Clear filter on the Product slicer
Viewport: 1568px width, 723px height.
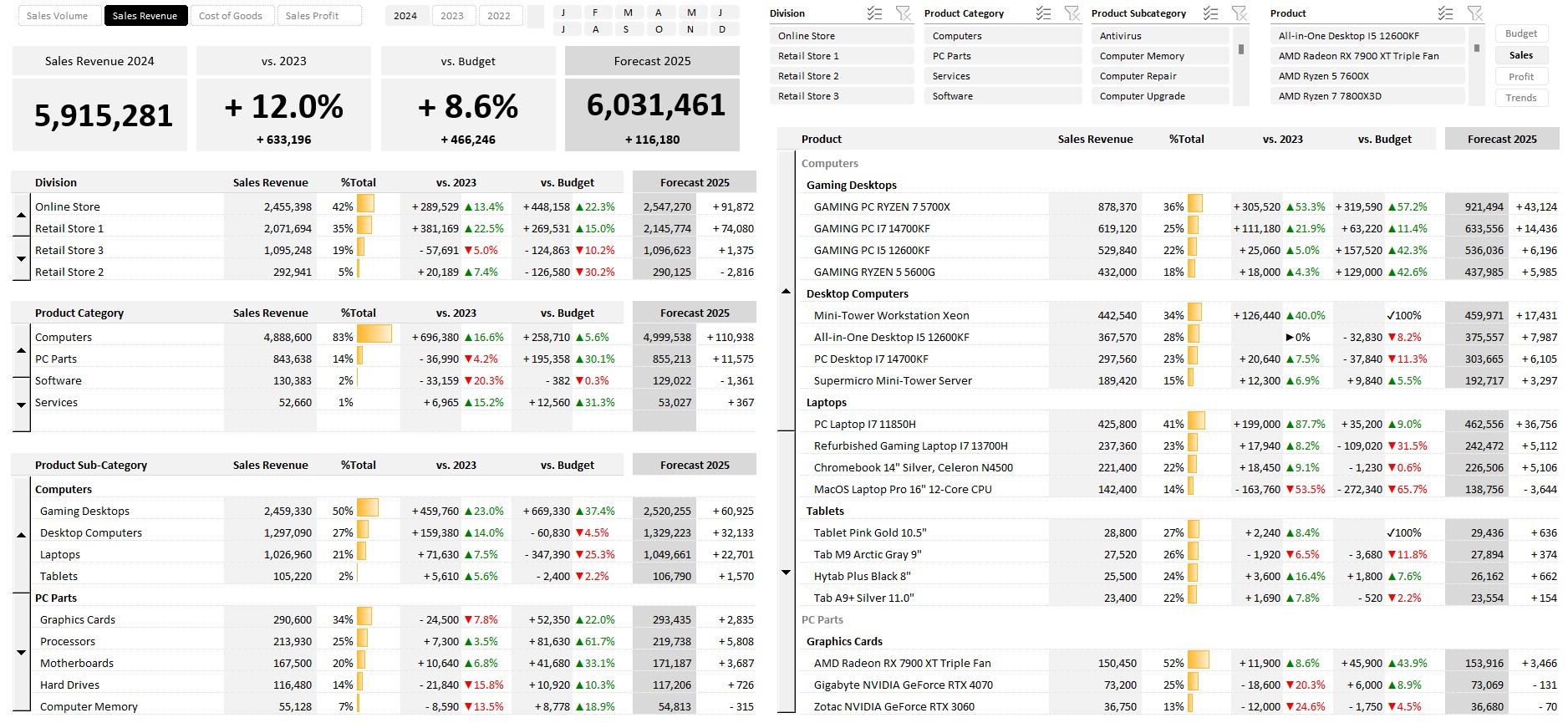[1474, 13]
